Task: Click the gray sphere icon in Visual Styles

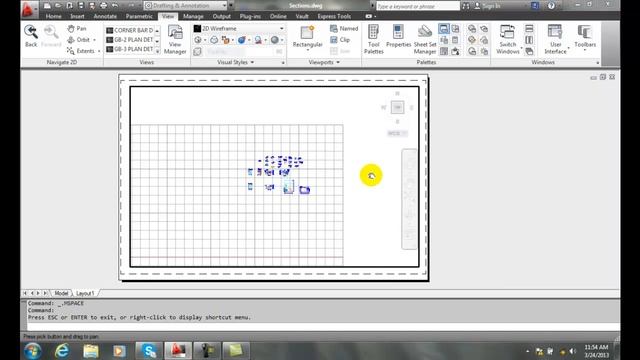Action: 274,40
